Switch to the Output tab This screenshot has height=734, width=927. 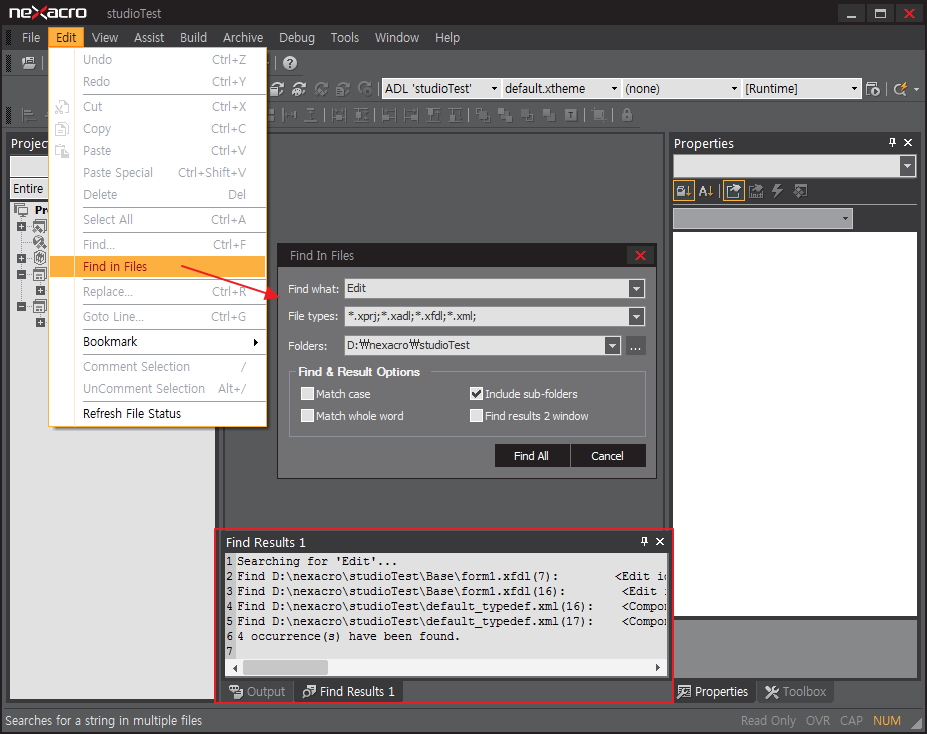258,691
